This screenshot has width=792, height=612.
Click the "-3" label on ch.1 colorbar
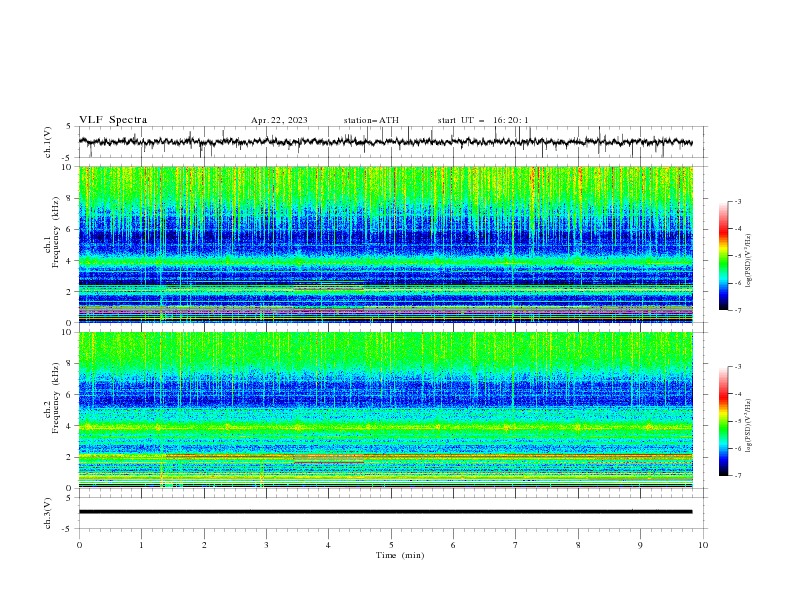coord(737,201)
